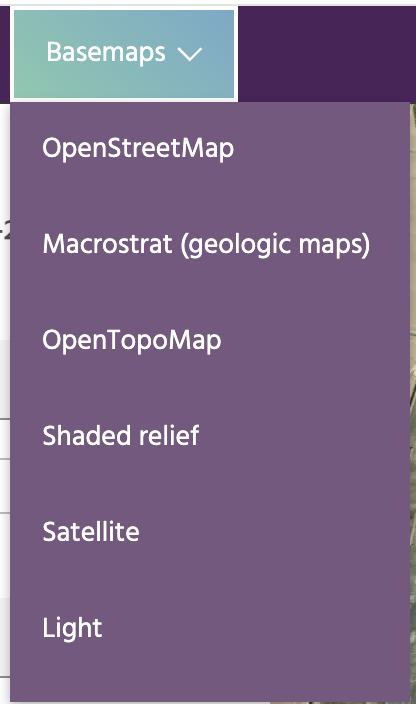Click the white panel strip left of menu
This screenshot has height=704, width=416.
click(x=5, y=404)
